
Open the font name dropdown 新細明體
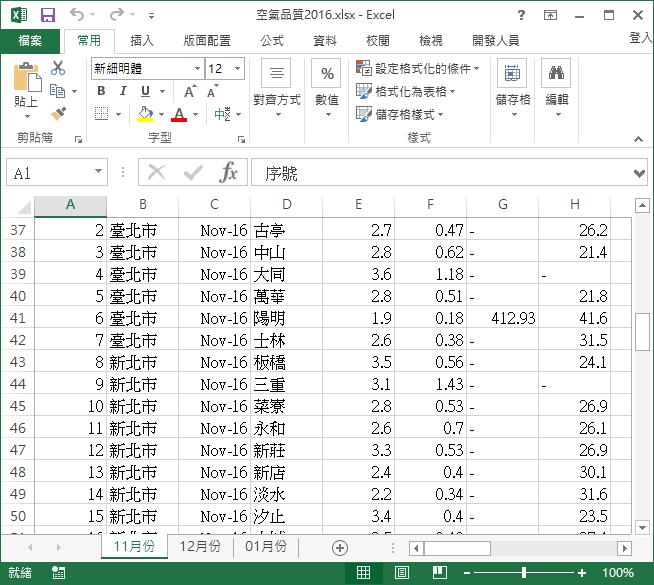tap(197, 68)
